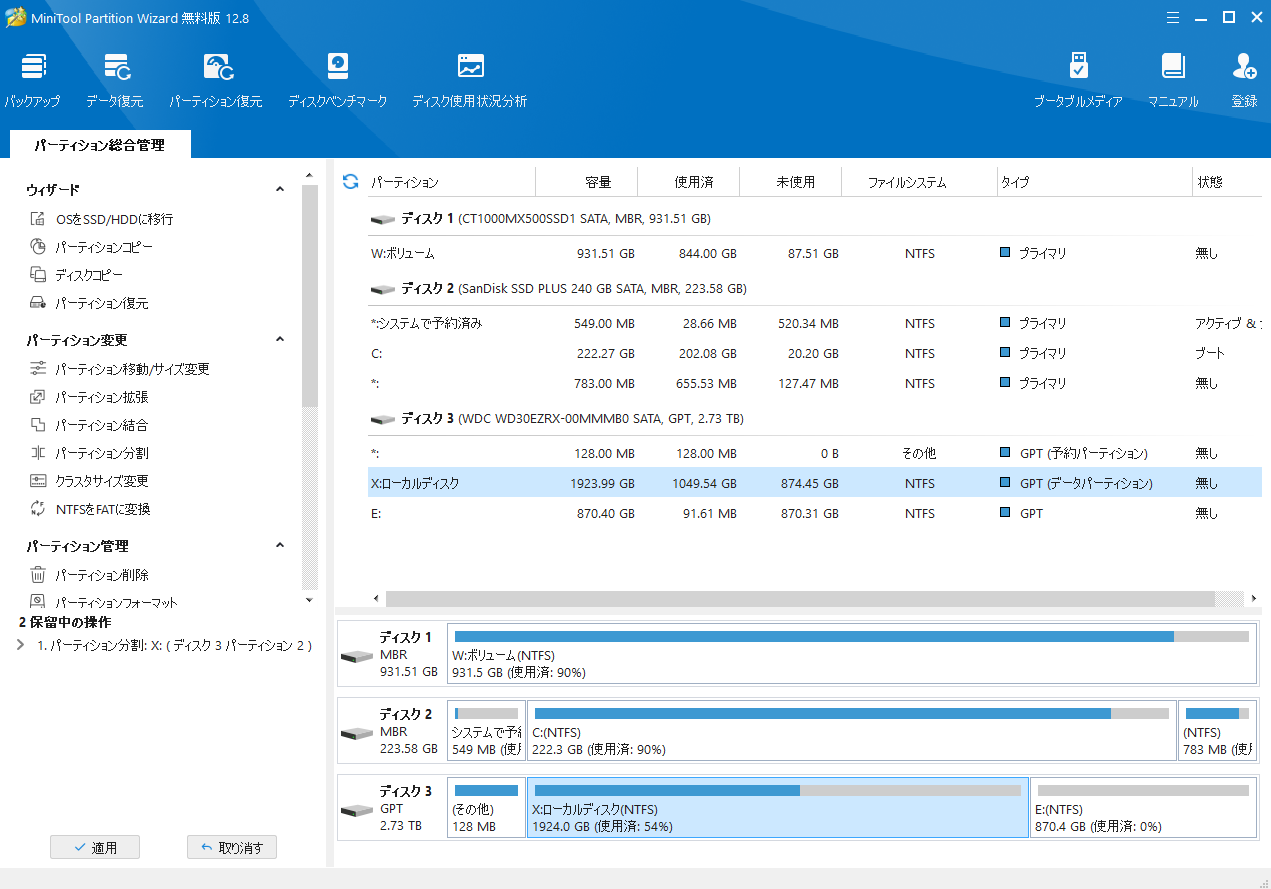Select the パーティション総合管理 tab
Viewport: 1271px width, 889px height.
[99, 145]
